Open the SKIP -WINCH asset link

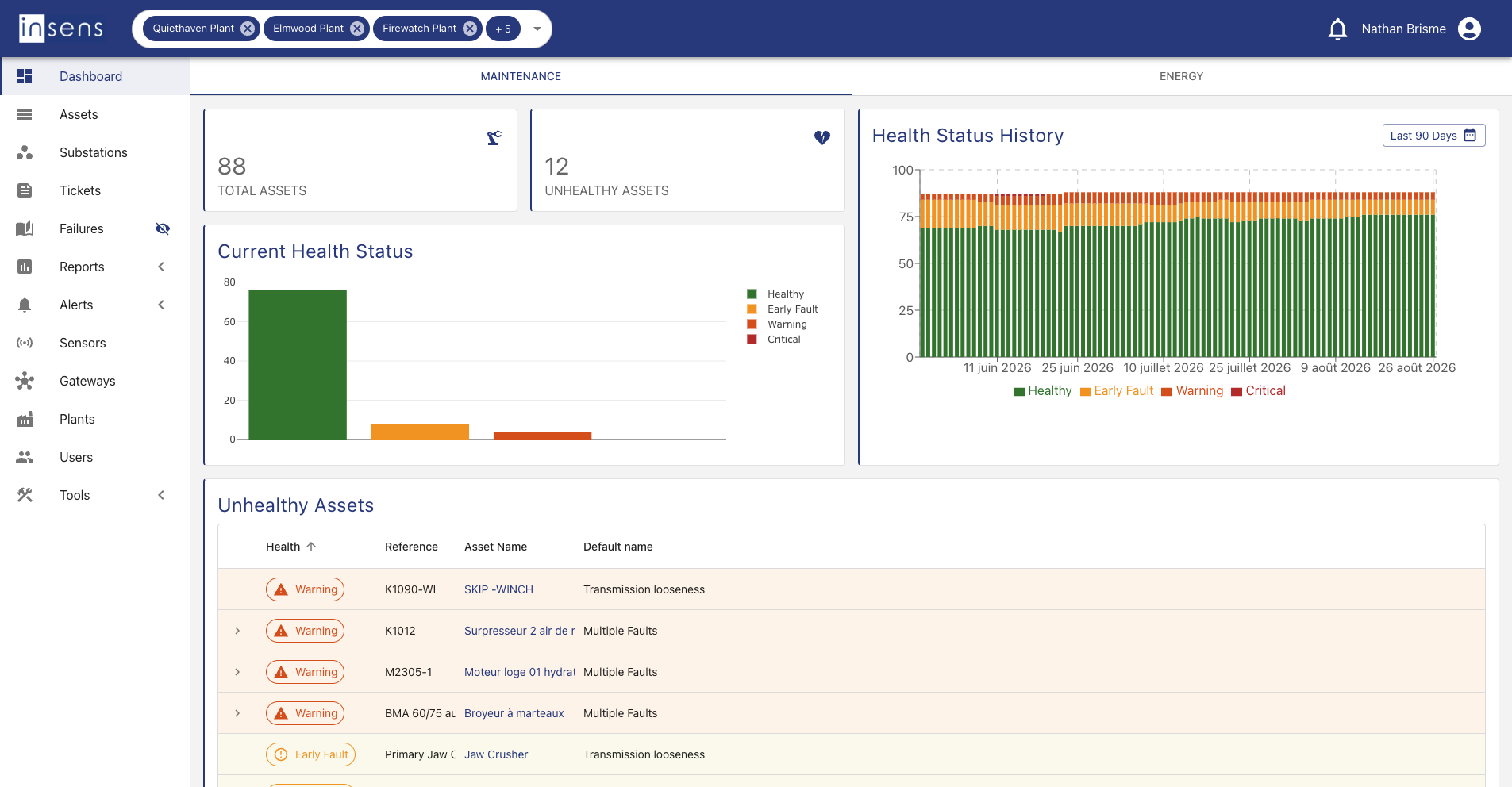(x=498, y=589)
